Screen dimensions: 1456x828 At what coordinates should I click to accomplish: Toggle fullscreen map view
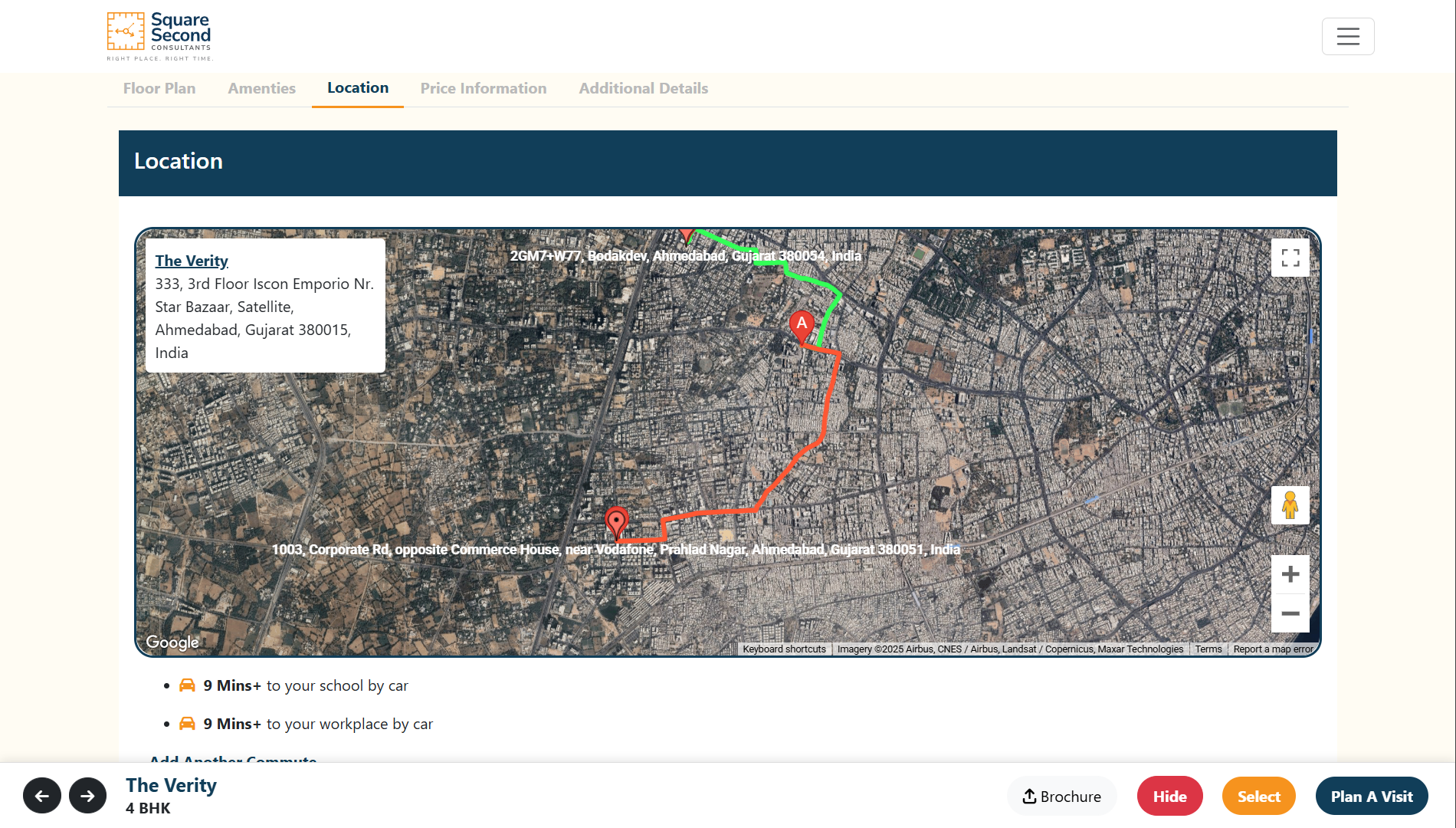point(1290,258)
